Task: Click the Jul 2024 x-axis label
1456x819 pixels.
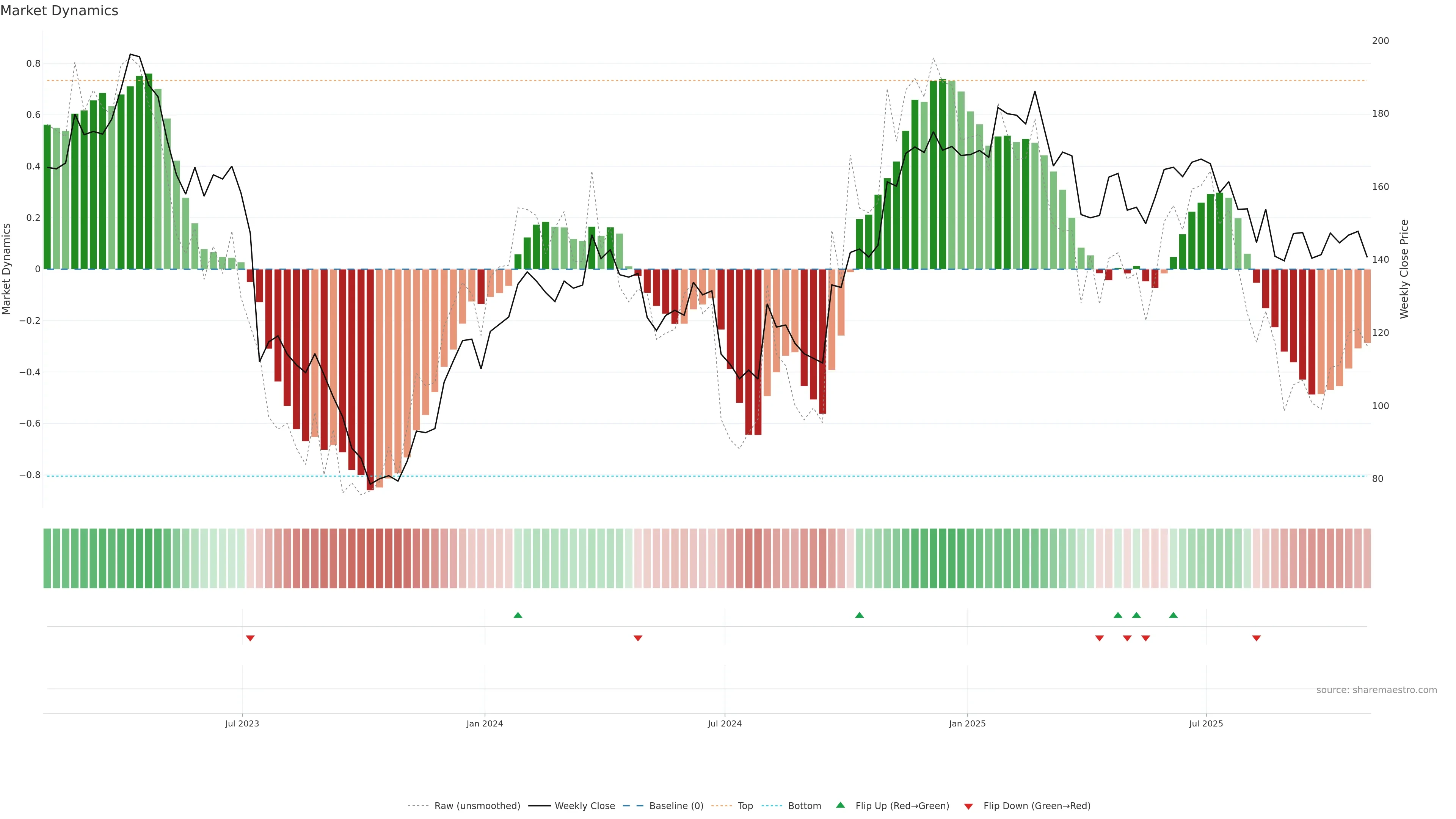Action: pos(725,723)
